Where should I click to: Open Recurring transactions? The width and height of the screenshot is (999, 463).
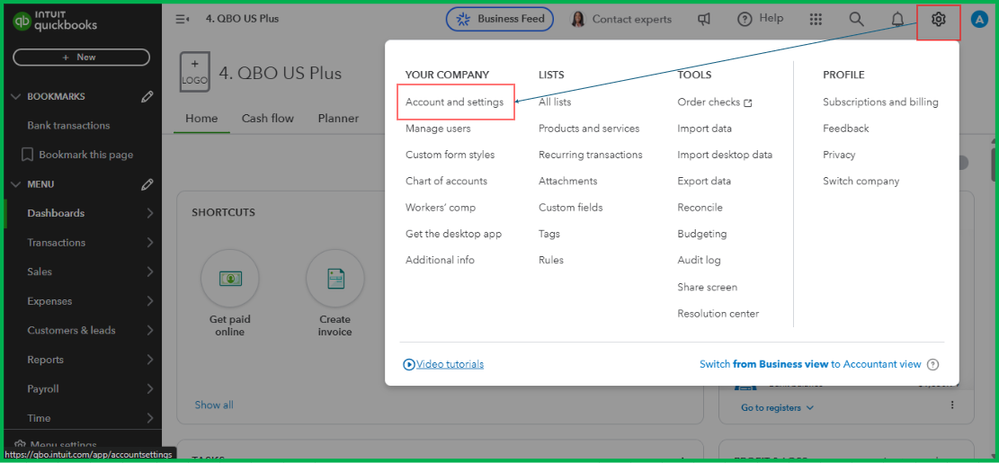[x=591, y=155]
